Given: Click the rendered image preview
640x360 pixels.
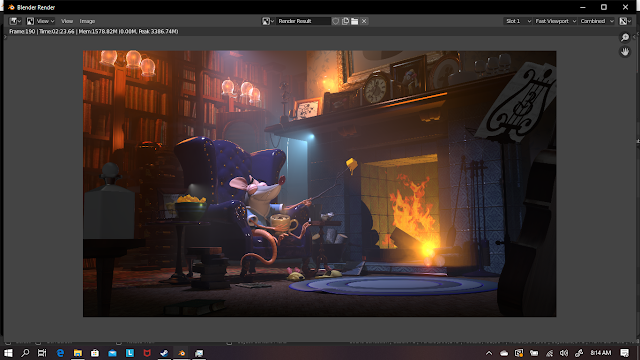Looking at the screenshot, I should [319, 183].
